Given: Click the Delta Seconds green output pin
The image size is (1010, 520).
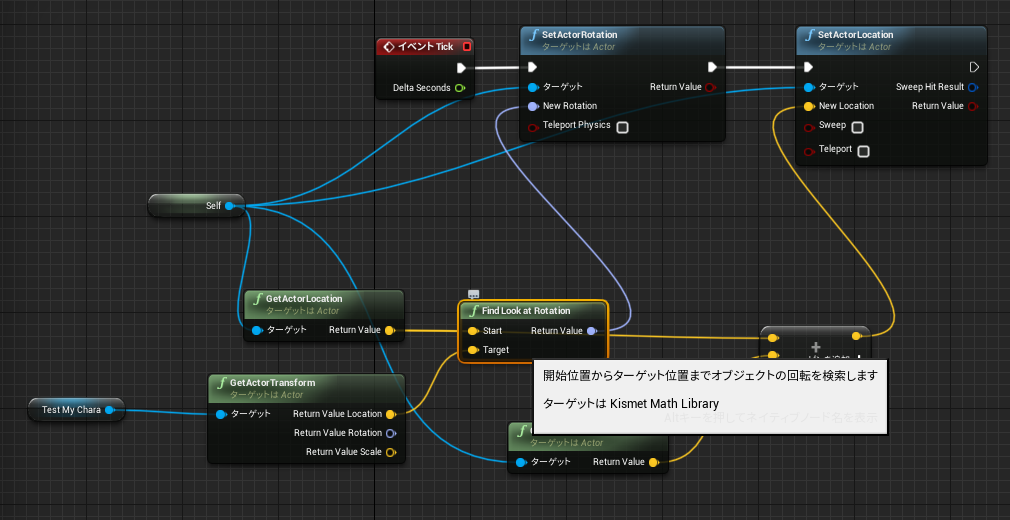Looking at the screenshot, I should click(459, 88).
